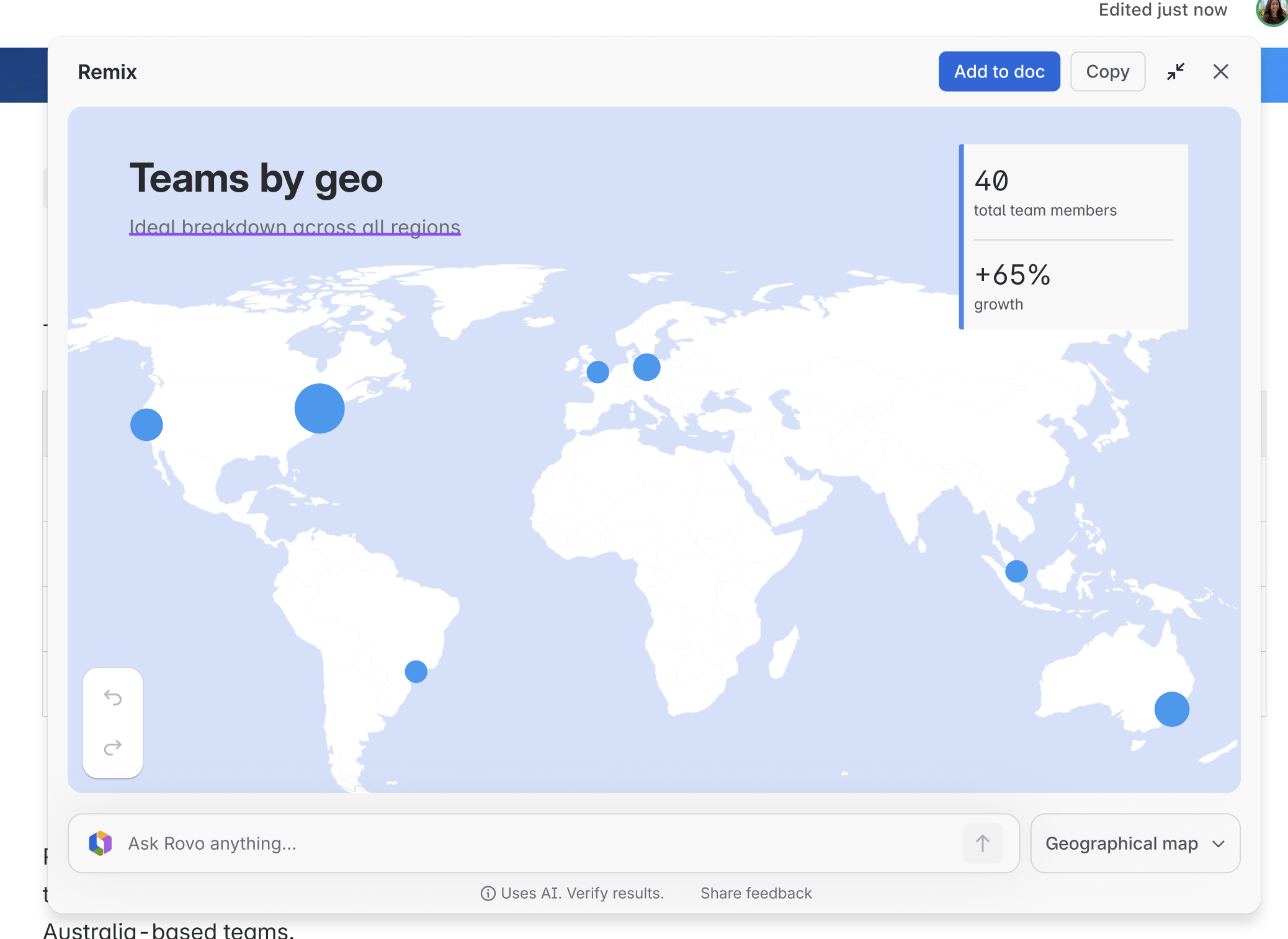Open your profile avatar in the top corner
The width and height of the screenshot is (1288, 939).
click(x=1271, y=14)
